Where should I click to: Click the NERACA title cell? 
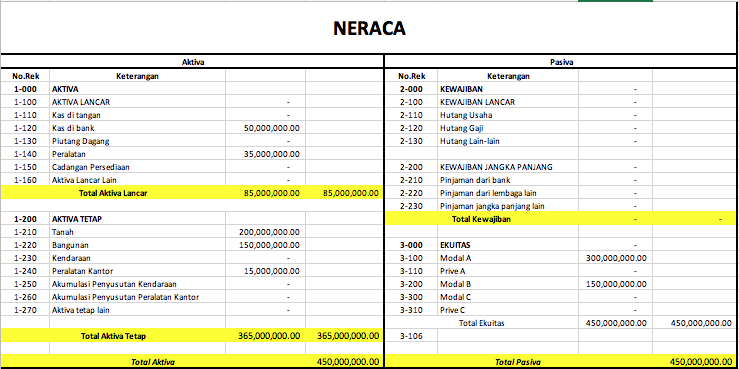coord(369,28)
